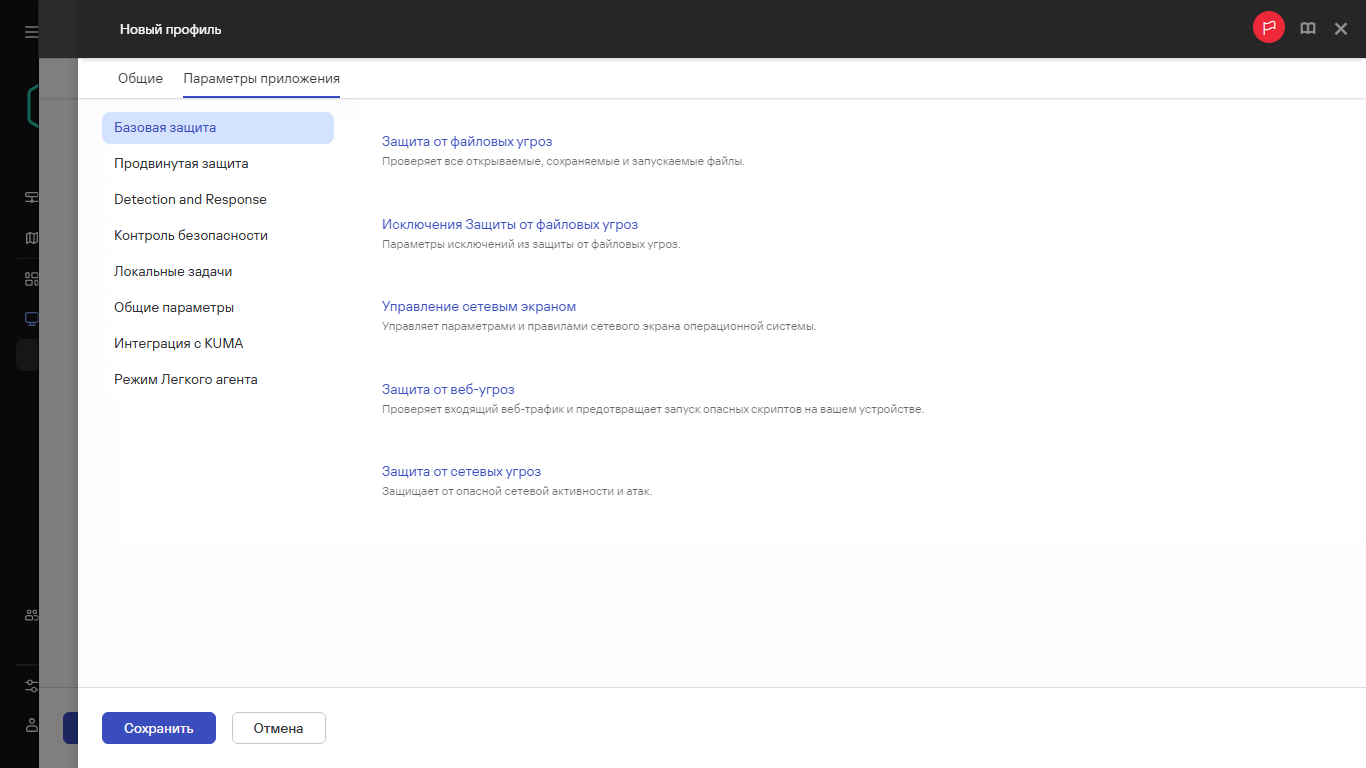
Task: Click the monitor devices icon in sidebar
Action: (x=31, y=319)
